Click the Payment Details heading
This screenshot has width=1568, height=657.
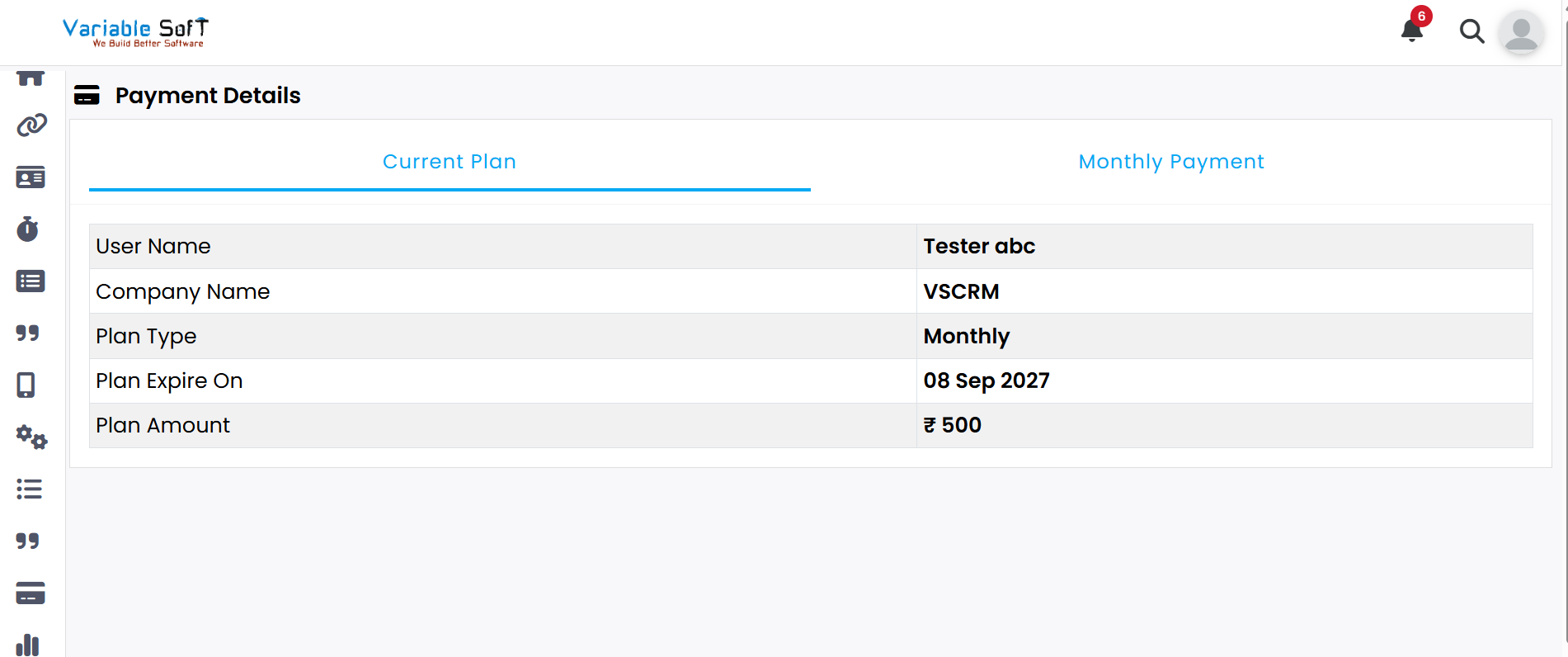[208, 96]
